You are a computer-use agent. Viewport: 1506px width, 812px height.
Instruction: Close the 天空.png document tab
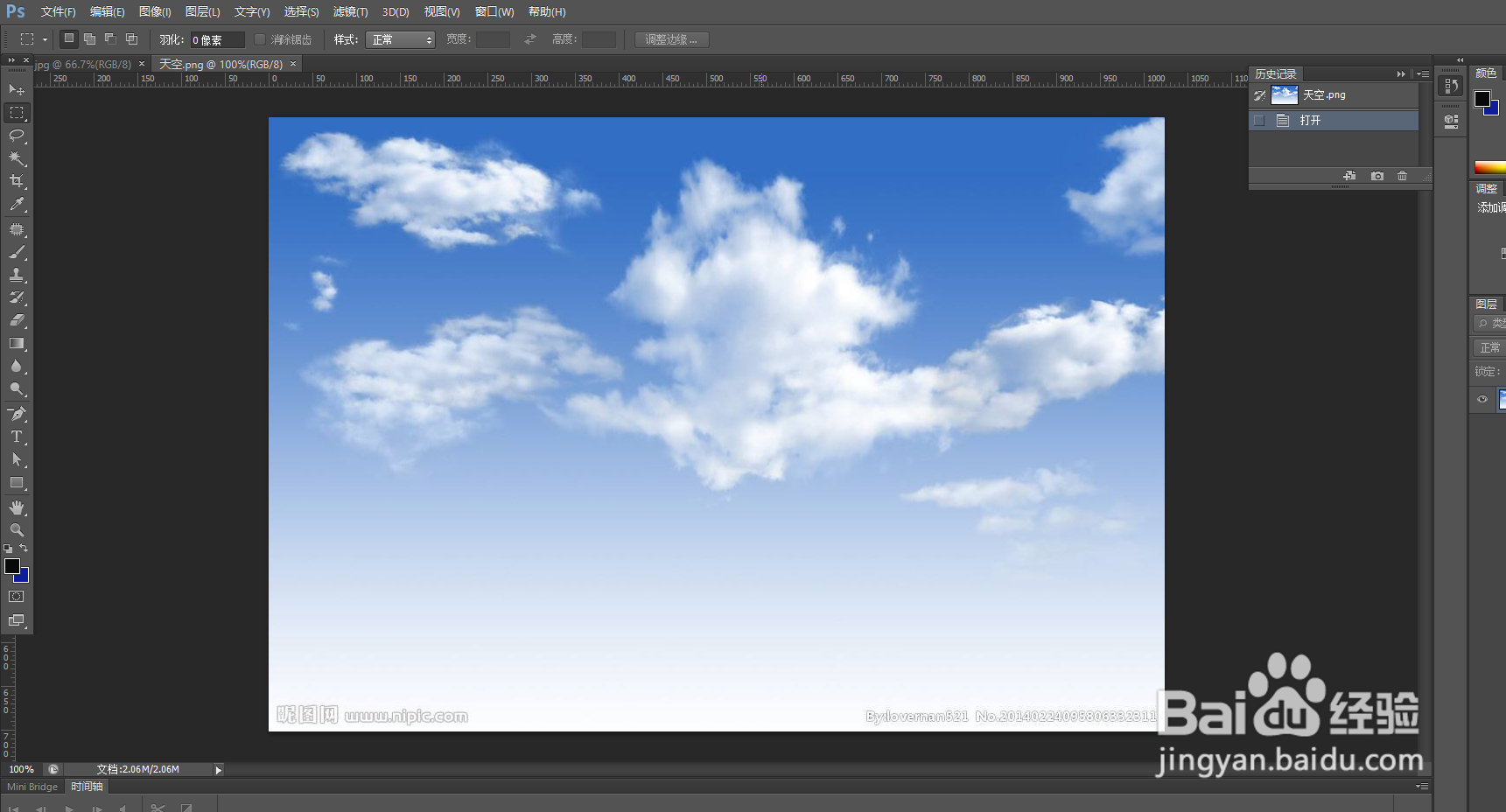(293, 64)
